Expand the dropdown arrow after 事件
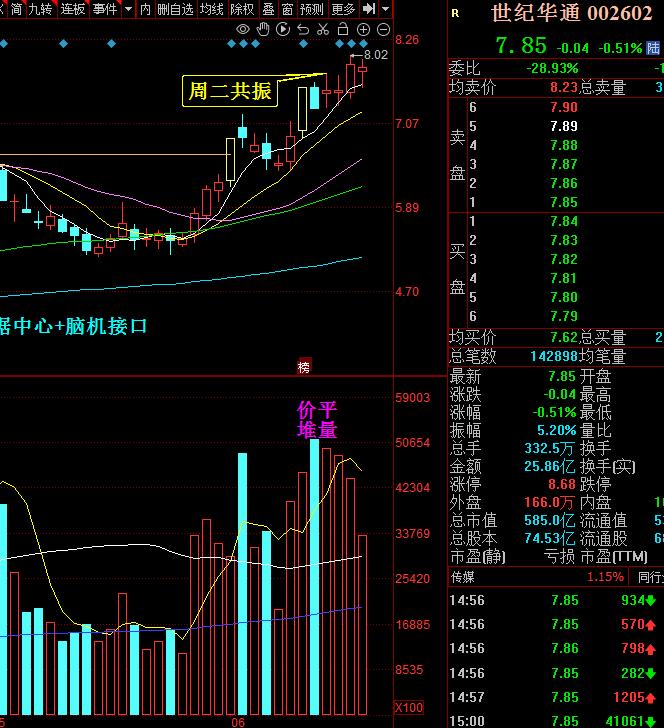 click(x=129, y=8)
